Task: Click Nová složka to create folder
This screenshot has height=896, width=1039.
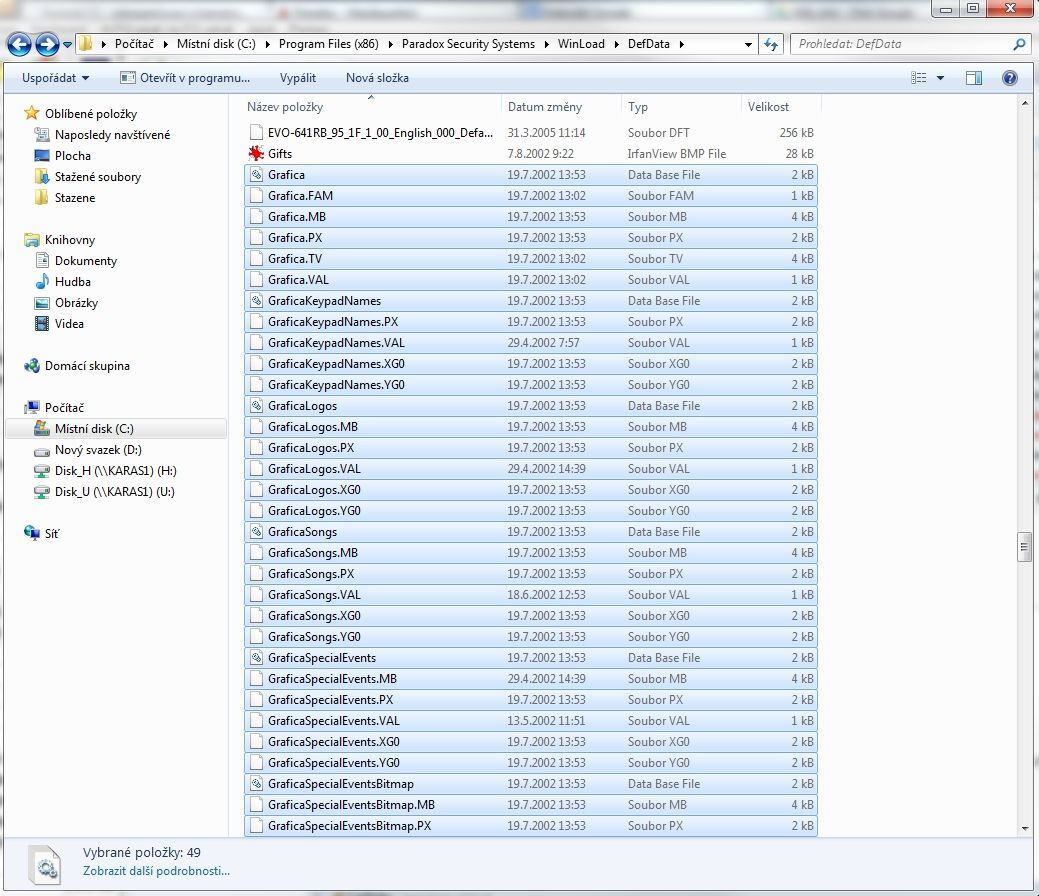Action: click(x=377, y=78)
